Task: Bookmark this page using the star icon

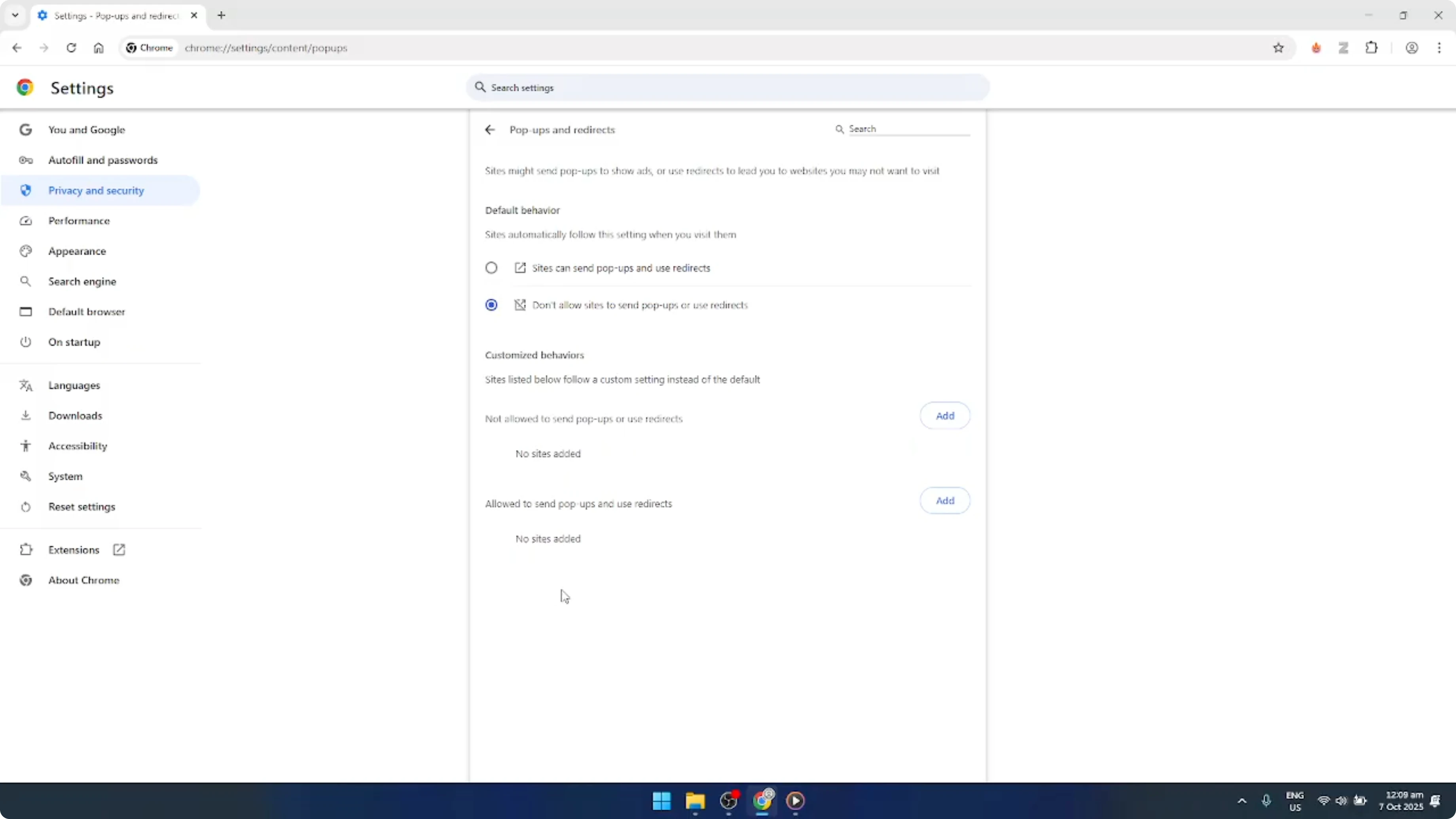Action: [1278, 48]
